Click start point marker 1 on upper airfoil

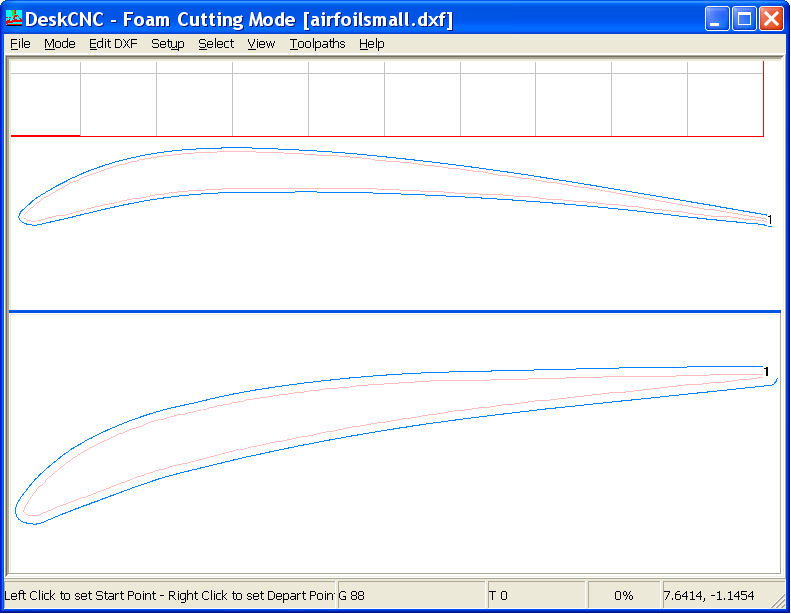[770, 220]
